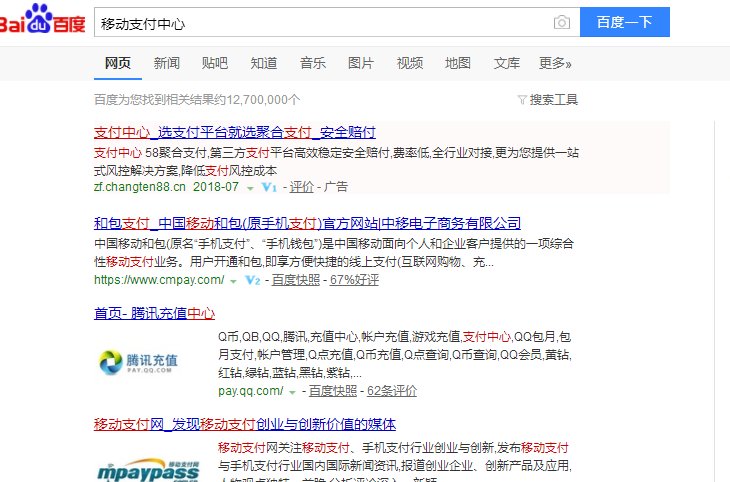Open the Tencent recharge logo thumbnail
The height and width of the screenshot is (482, 730).
pyautogui.click(x=139, y=363)
